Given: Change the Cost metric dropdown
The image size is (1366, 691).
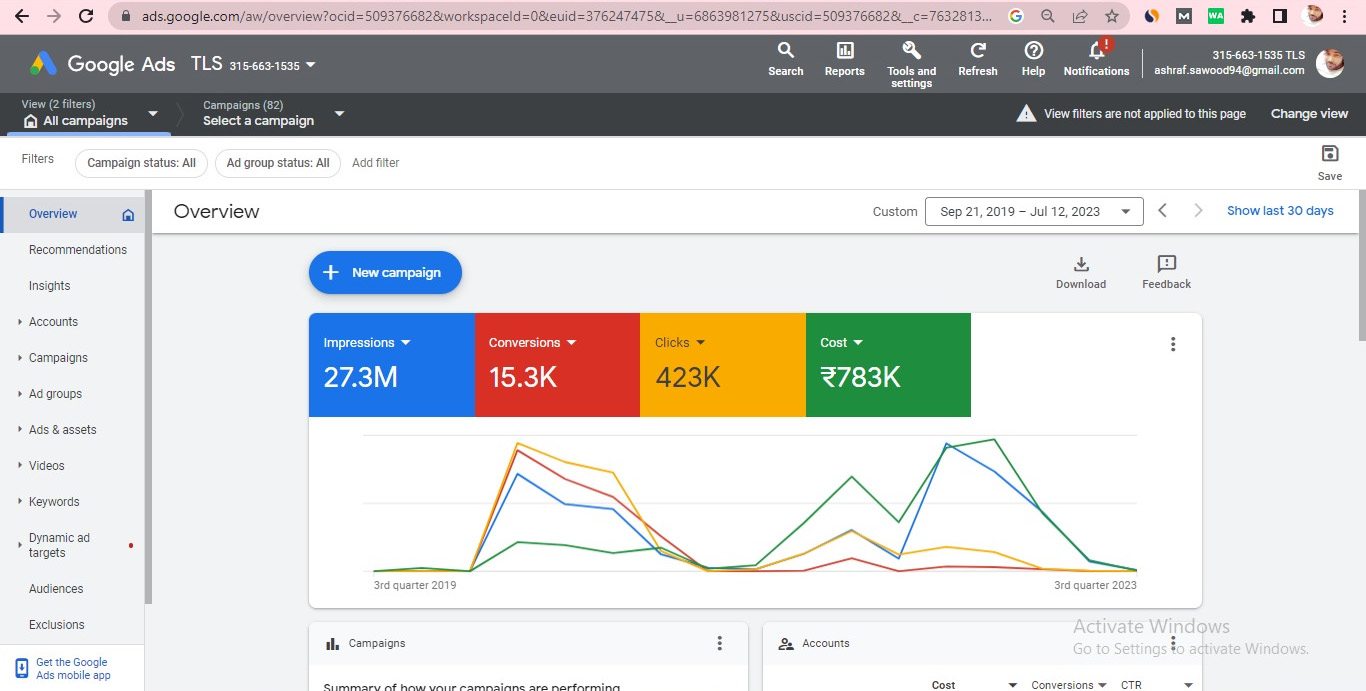Looking at the screenshot, I should coord(841,342).
